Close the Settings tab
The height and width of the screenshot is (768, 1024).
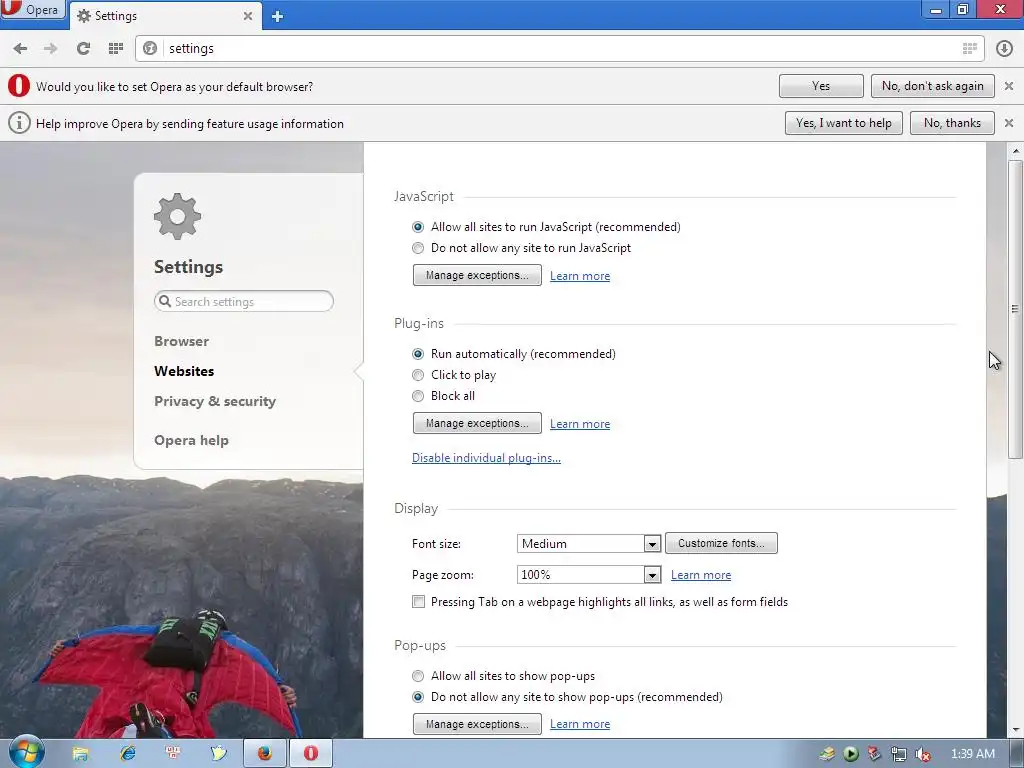point(248,16)
